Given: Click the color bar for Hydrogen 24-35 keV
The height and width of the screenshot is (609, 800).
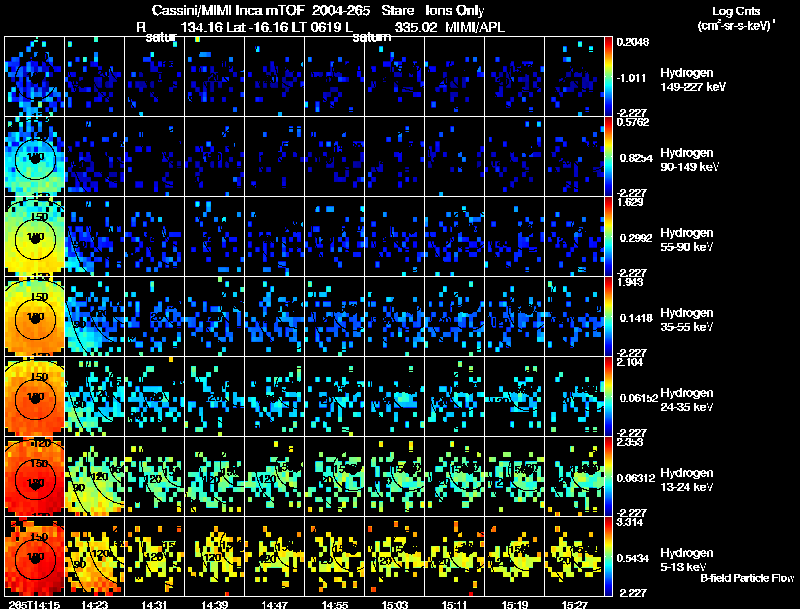Looking at the screenshot, I should pyautogui.click(x=608, y=397).
